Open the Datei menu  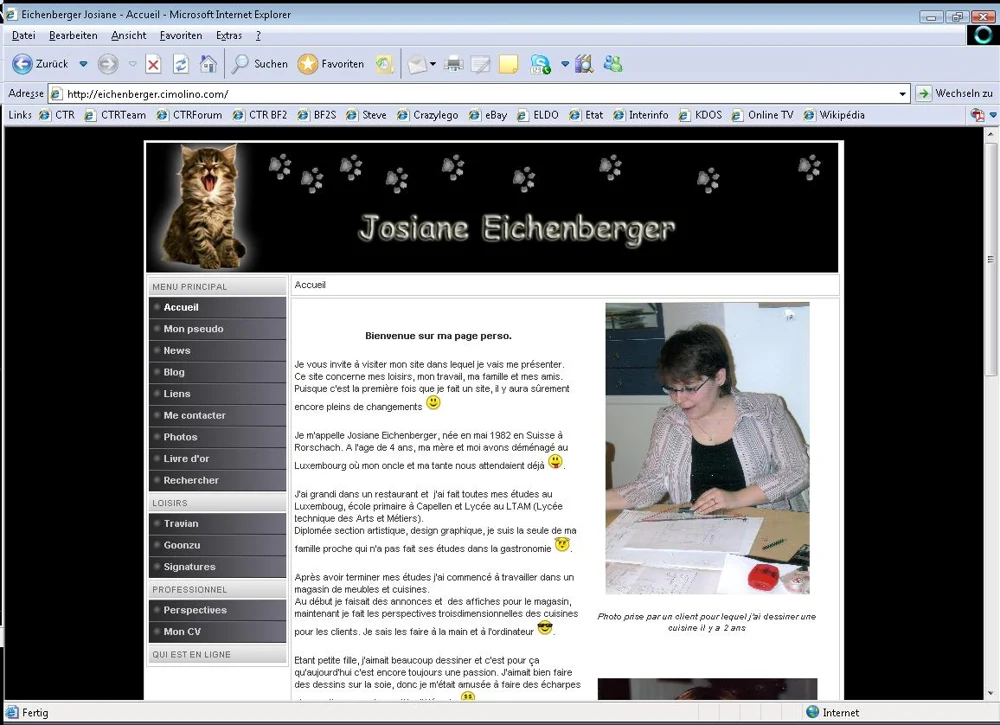[24, 36]
